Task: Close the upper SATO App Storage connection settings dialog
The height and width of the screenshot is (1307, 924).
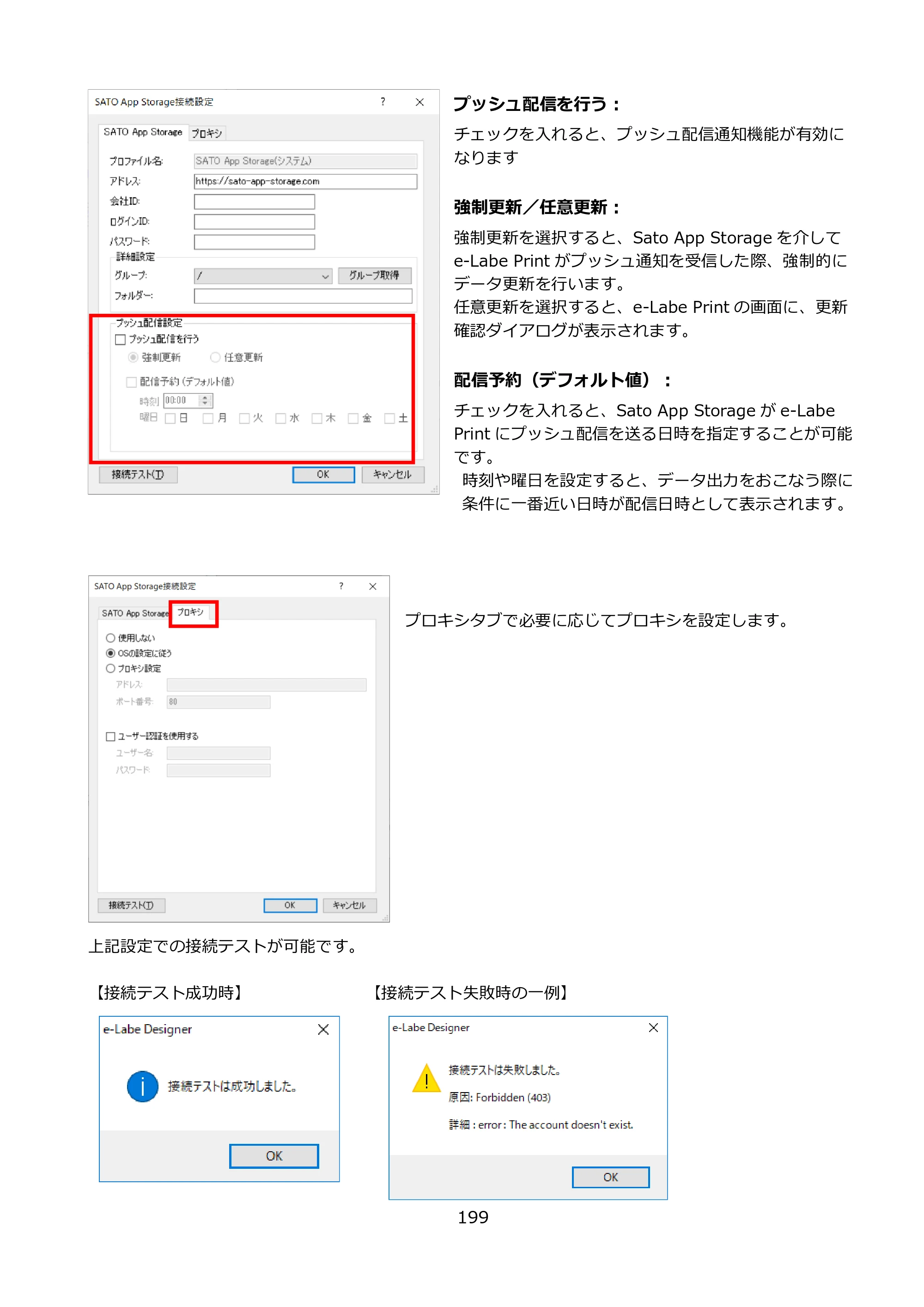Action: pos(420,103)
